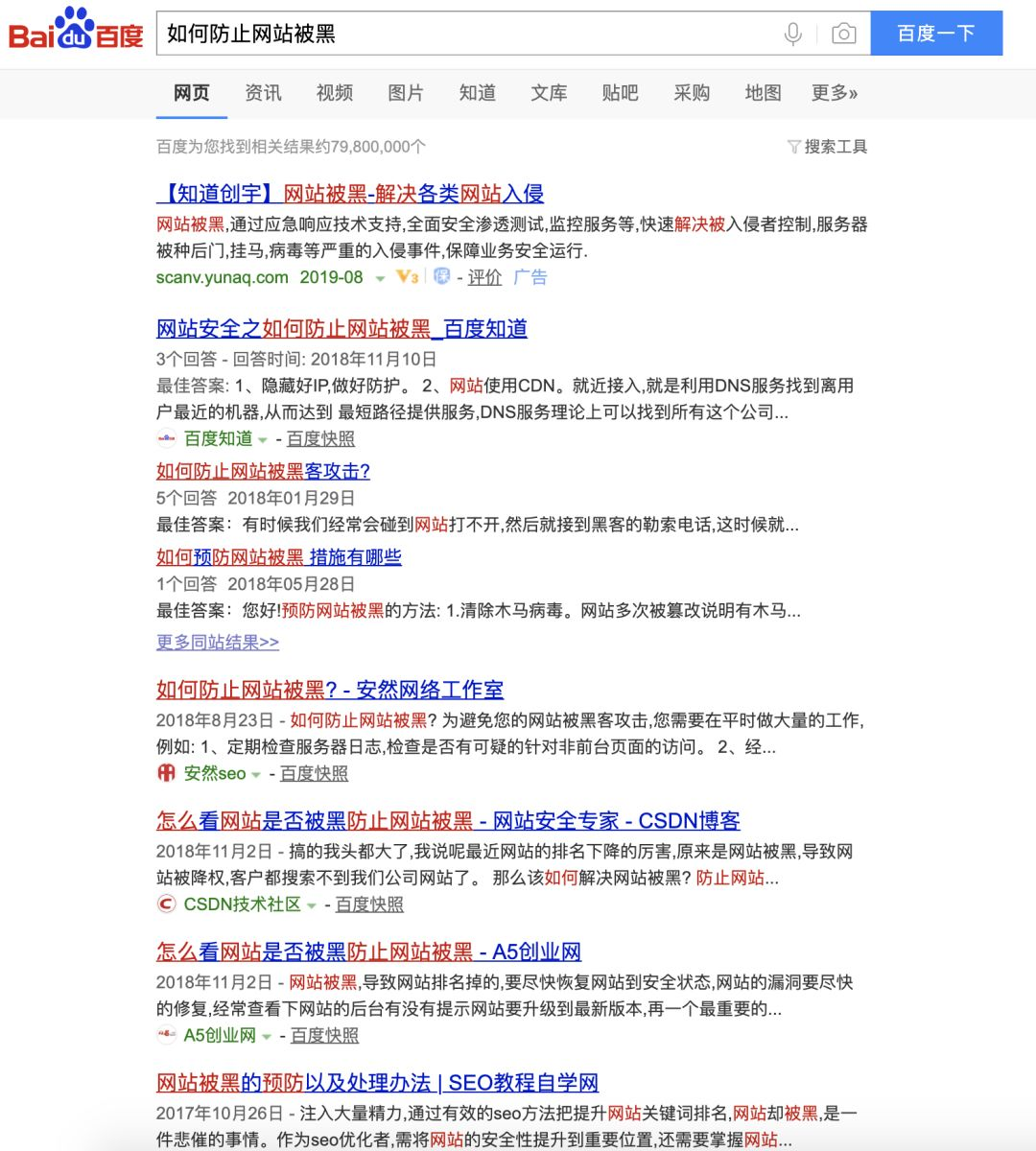Expand the 安然seo dropdown arrow
Image resolution: width=1036 pixels, height=1151 pixels.
tap(256, 775)
